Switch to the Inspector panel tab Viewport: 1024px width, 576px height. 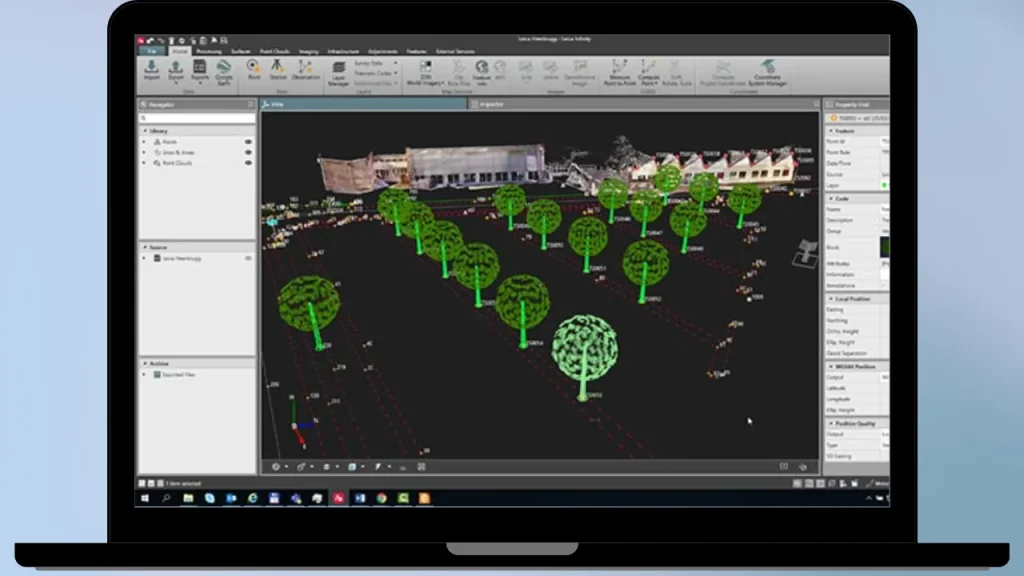(492, 104)
